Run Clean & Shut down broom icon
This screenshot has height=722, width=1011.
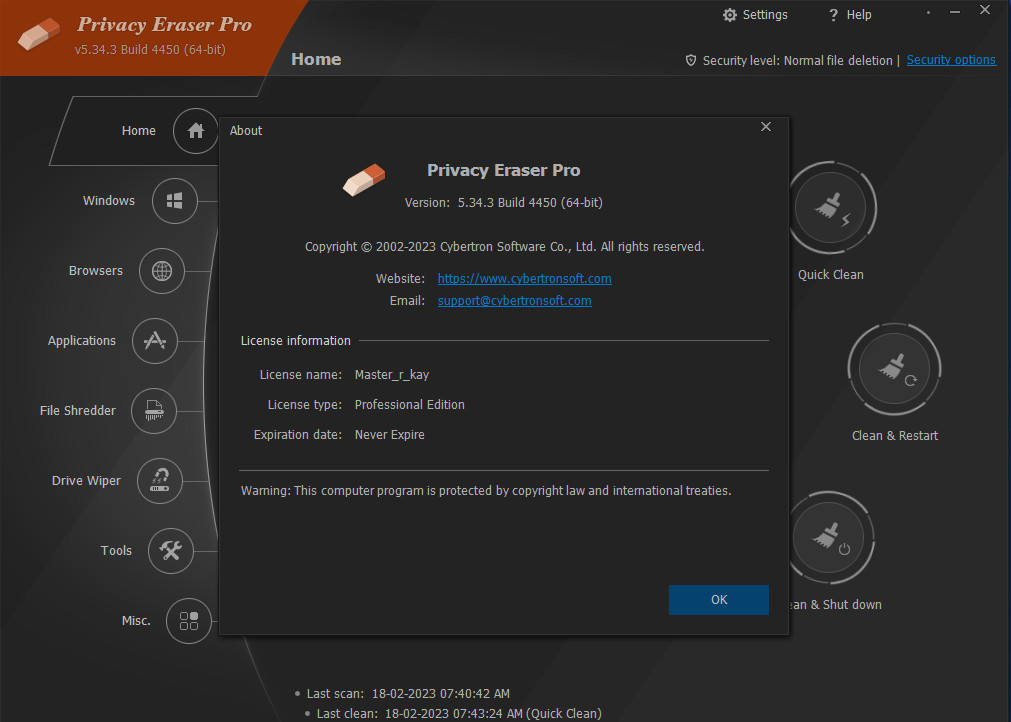830,538
